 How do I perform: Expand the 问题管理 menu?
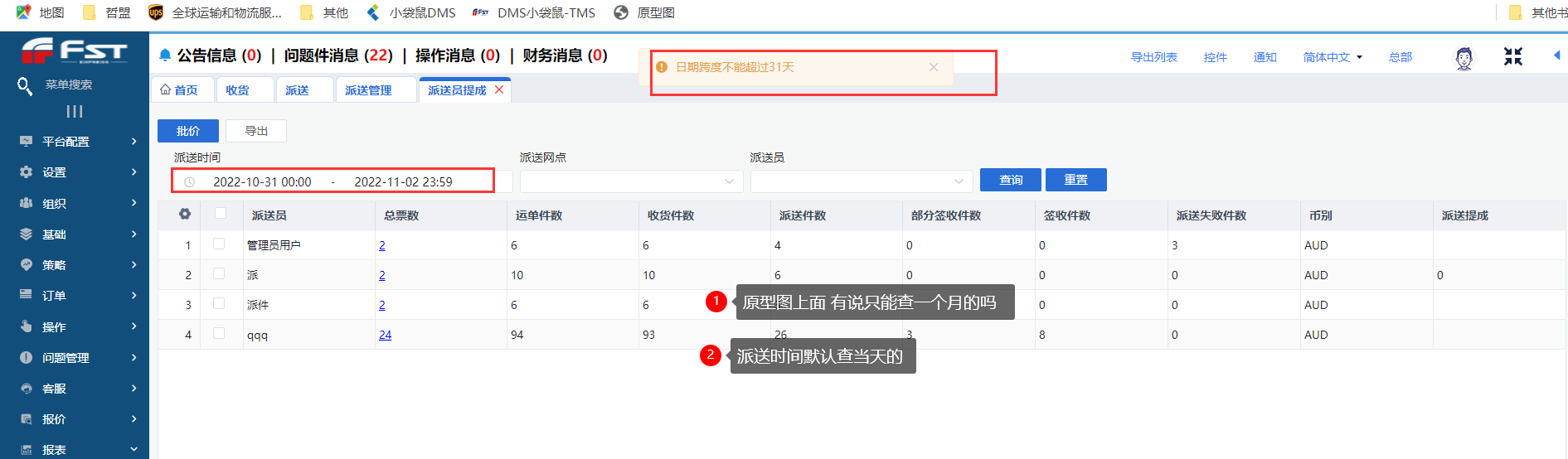[x=133, y=358]
